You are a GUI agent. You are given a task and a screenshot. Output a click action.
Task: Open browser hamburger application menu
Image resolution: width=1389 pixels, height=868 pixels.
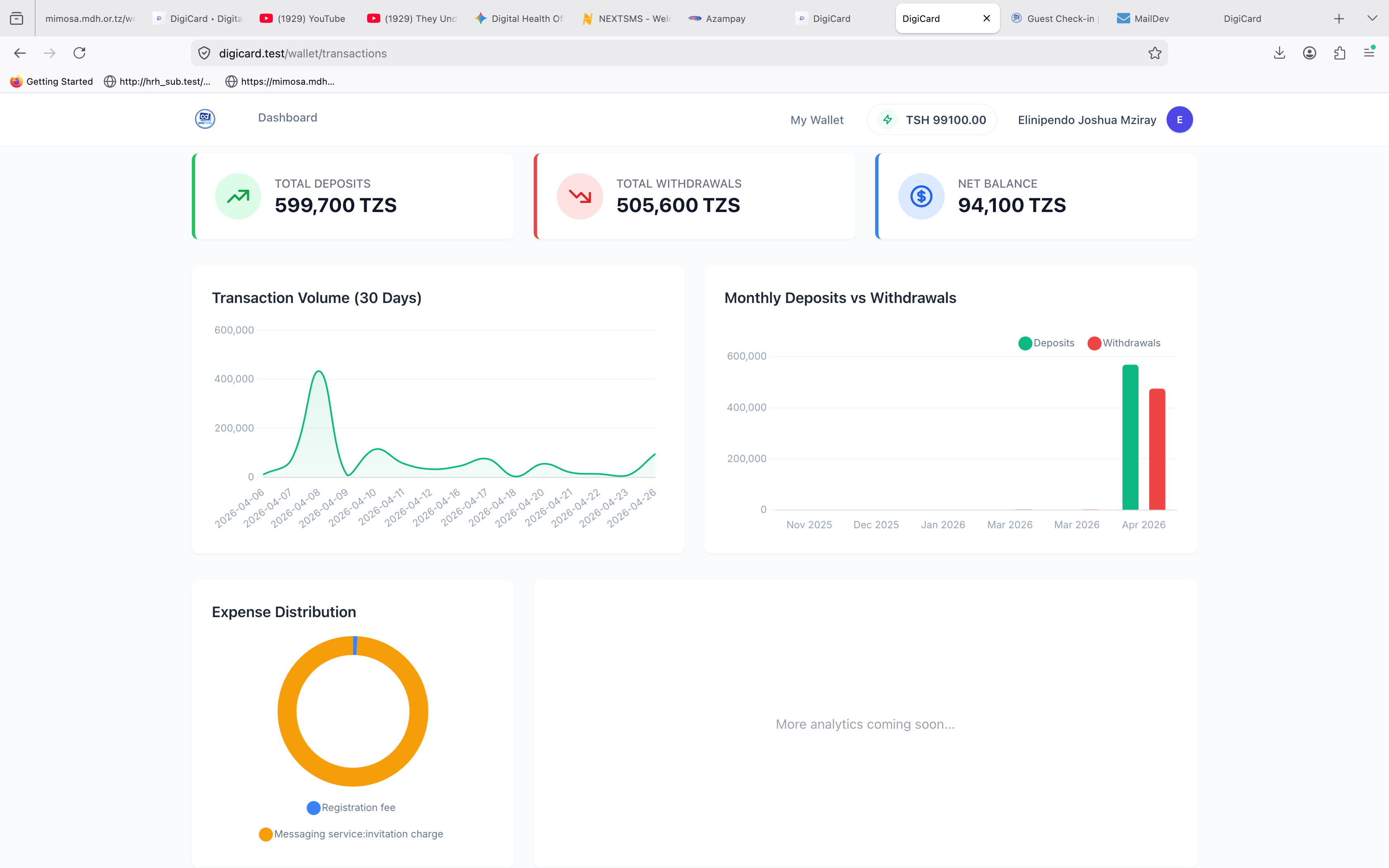tap(1370, 53)
